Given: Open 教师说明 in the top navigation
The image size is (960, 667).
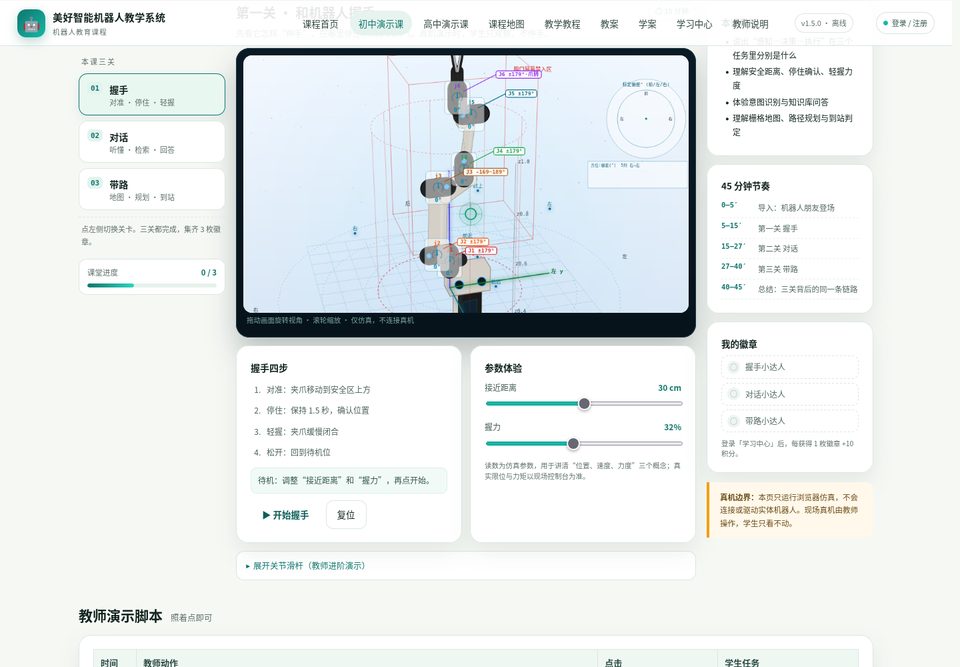Looking at the screenshot, I should 750,24.
